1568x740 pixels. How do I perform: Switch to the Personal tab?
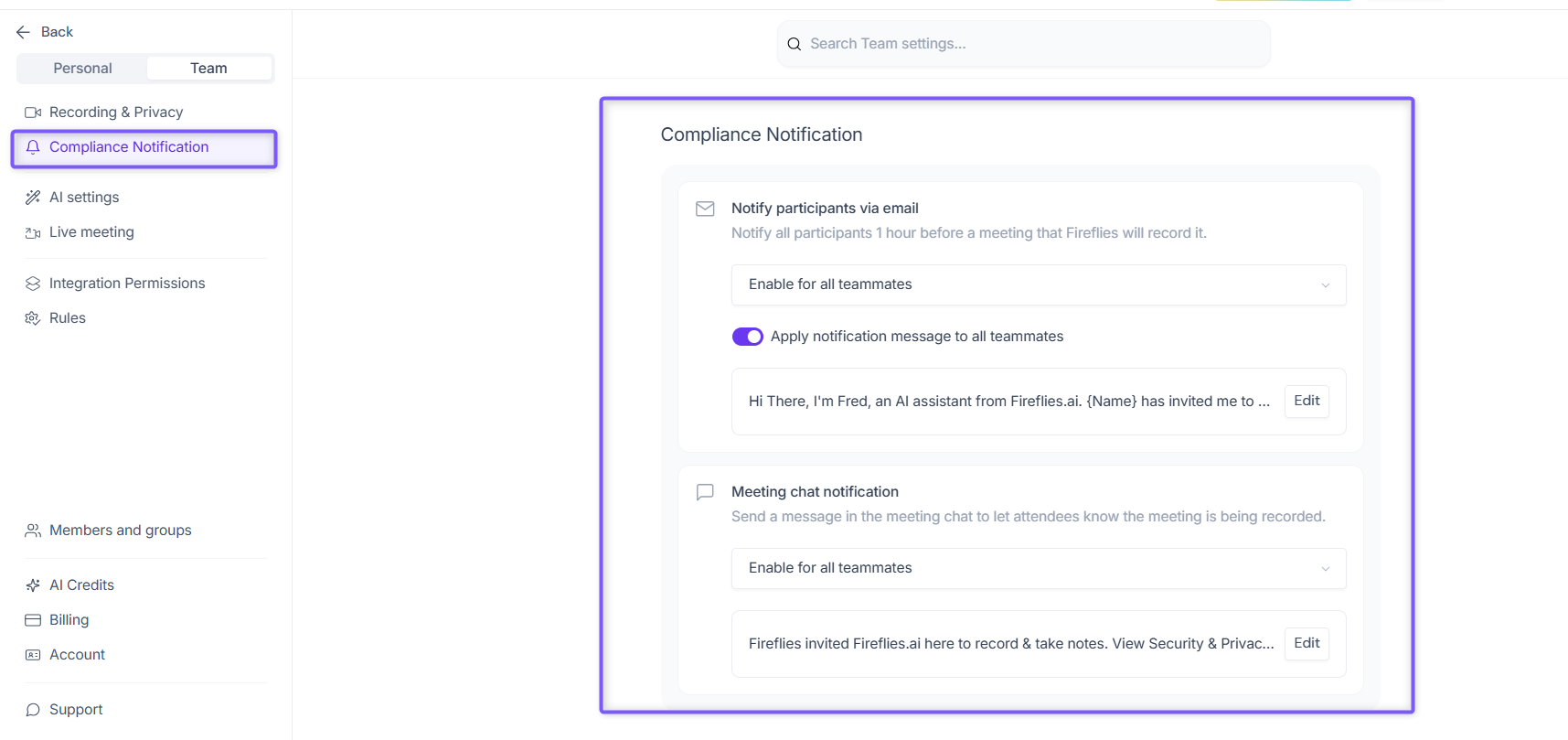coord(82,69)
